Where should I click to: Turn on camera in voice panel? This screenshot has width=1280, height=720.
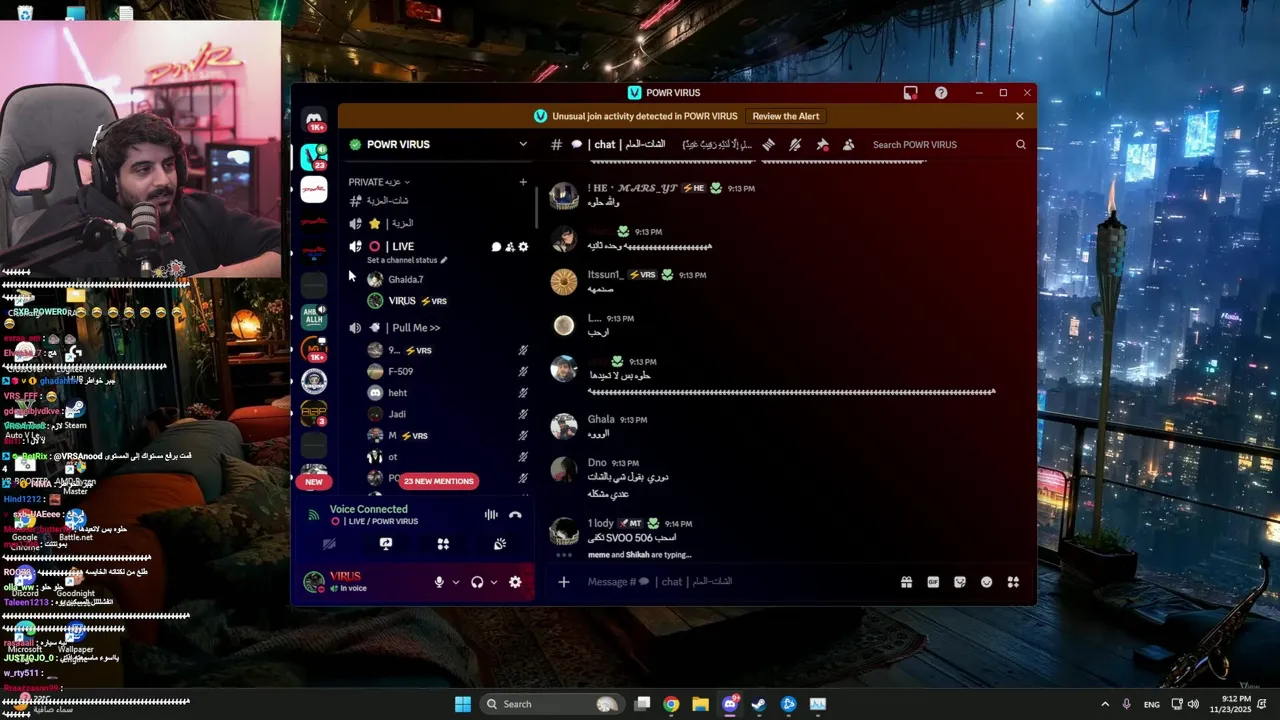(x=329, y=544)
